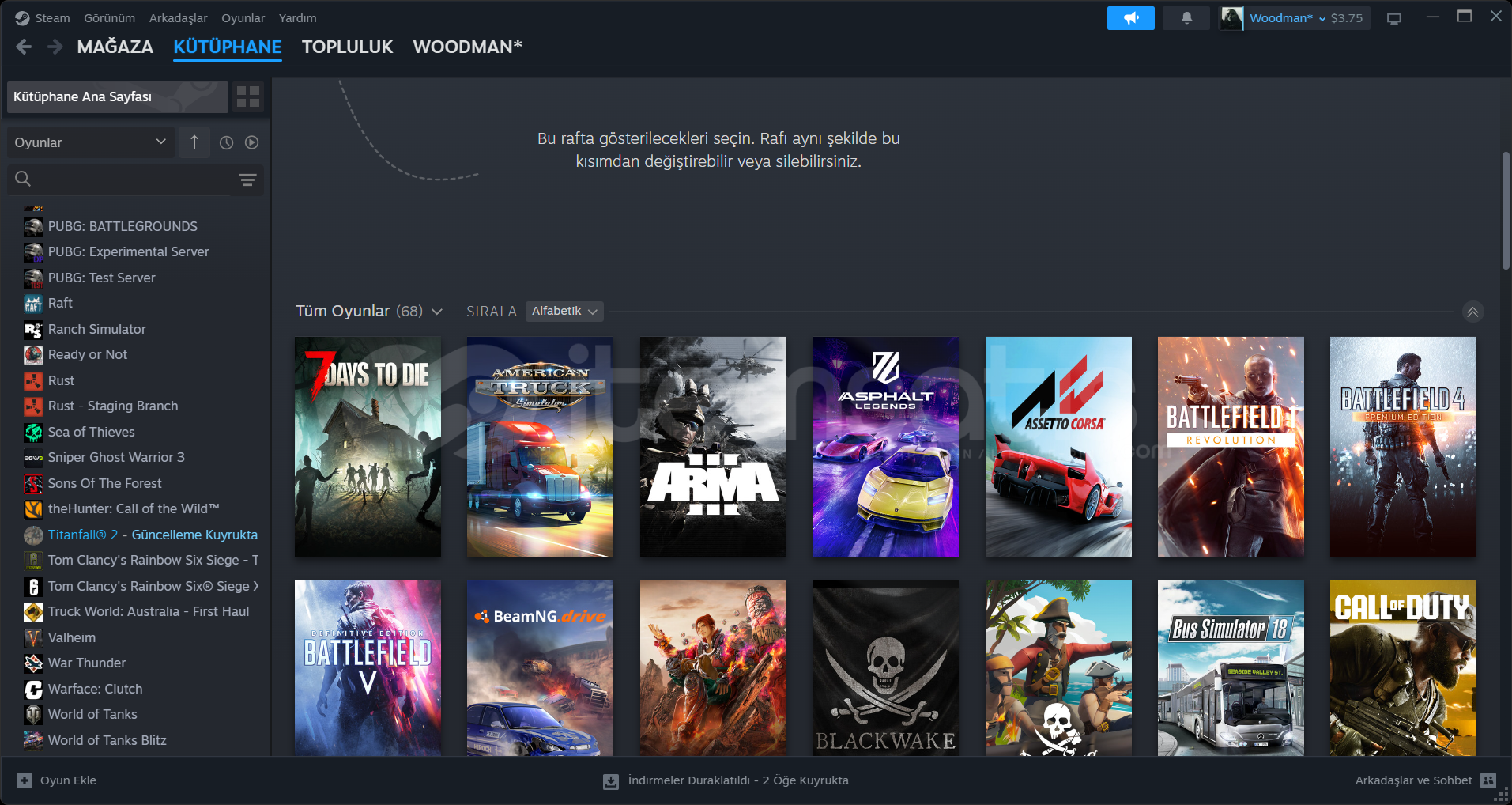Select PUBG: BATTLEGROUNDS icon in list
1512x805 pixels.
33,227
